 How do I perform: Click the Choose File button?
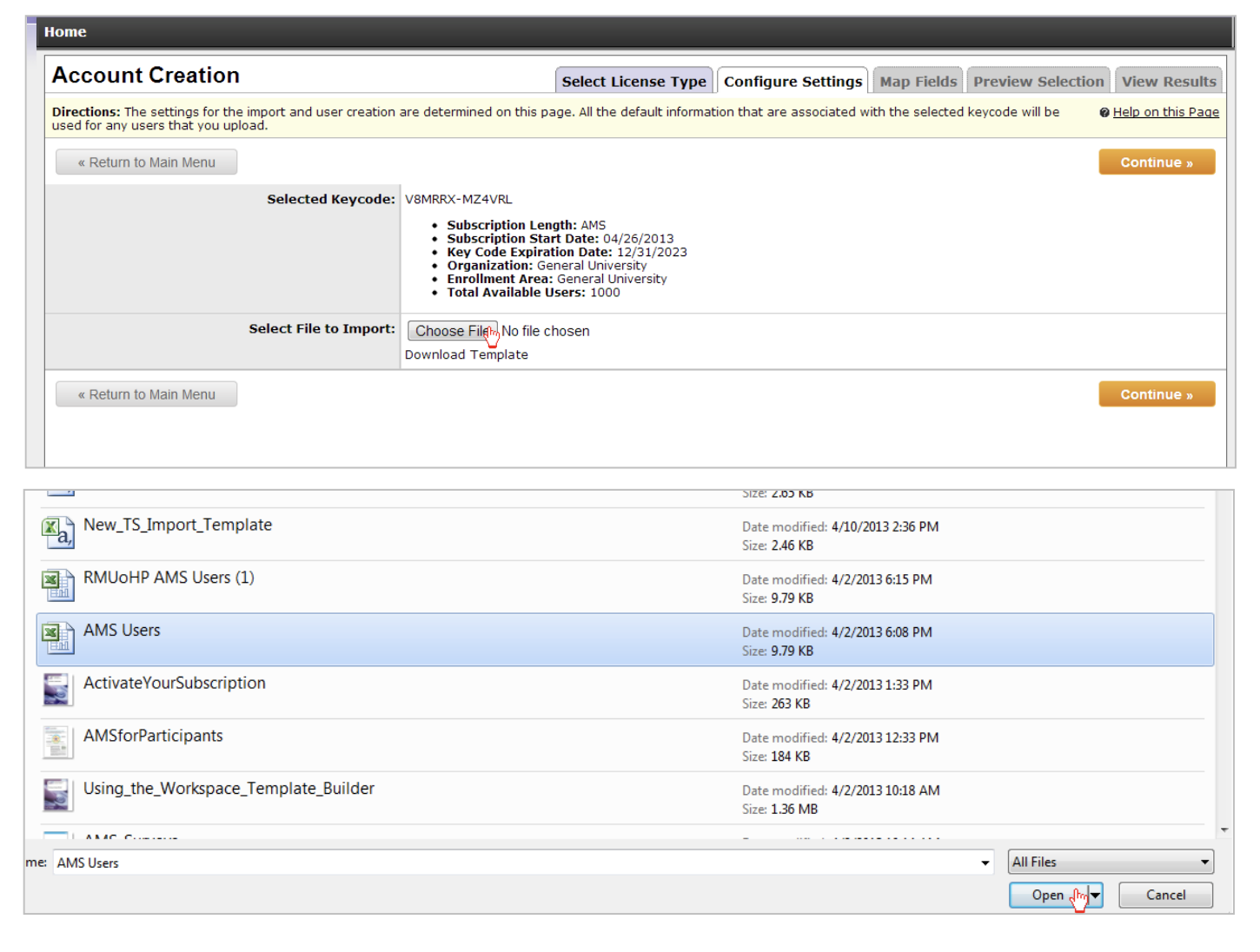tap(453, 331)
